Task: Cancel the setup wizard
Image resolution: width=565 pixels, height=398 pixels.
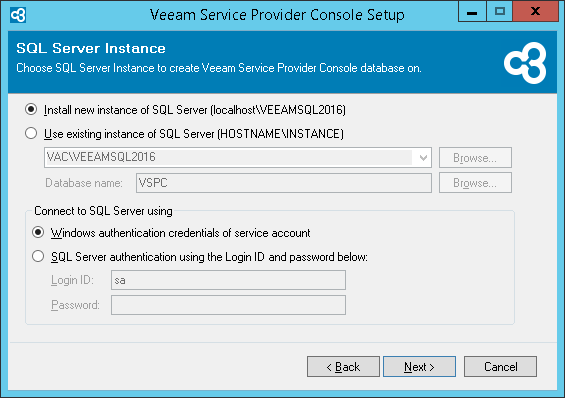Action: point(500,367)
